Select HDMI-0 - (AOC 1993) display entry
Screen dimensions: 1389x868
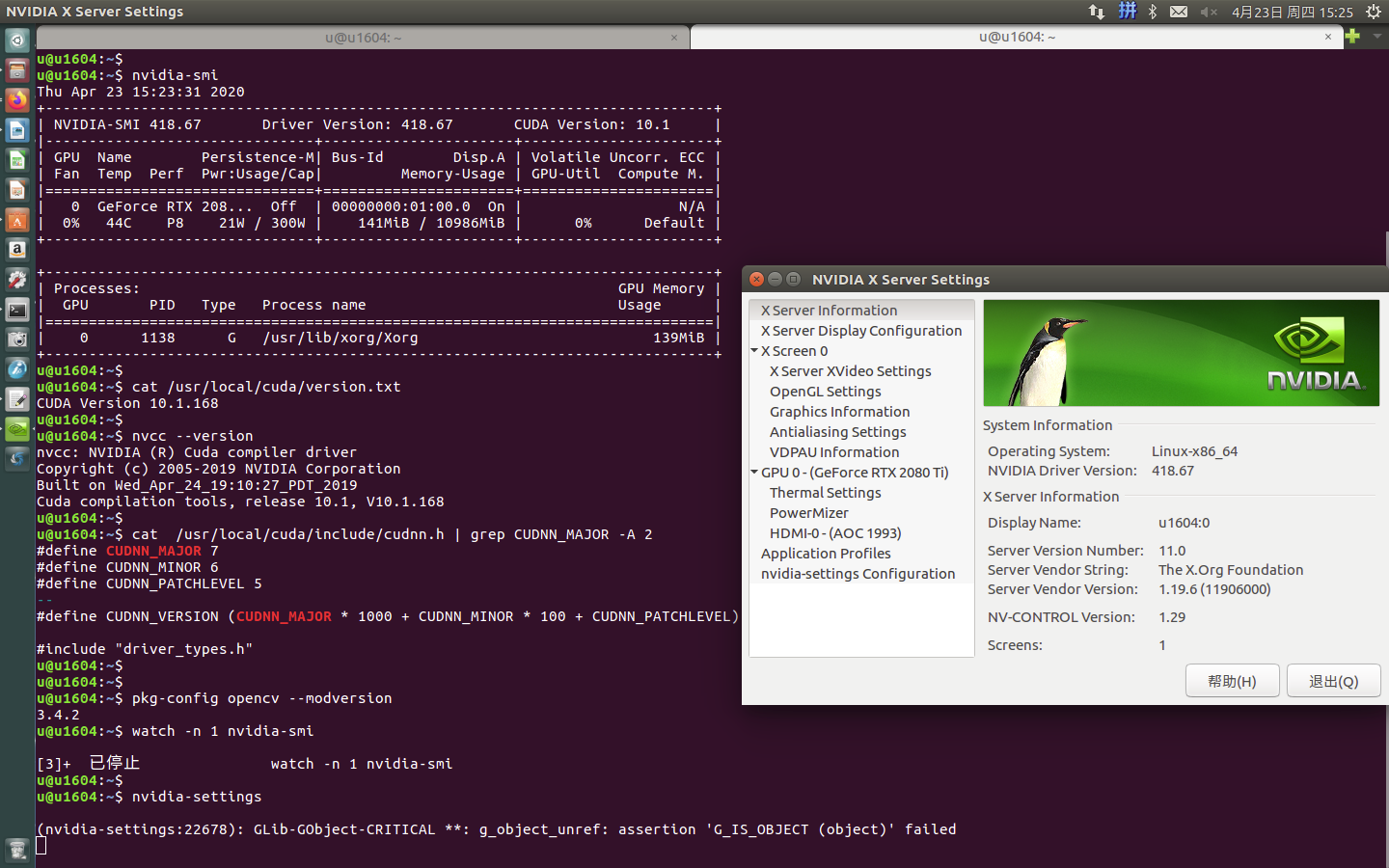click(835, 533)
